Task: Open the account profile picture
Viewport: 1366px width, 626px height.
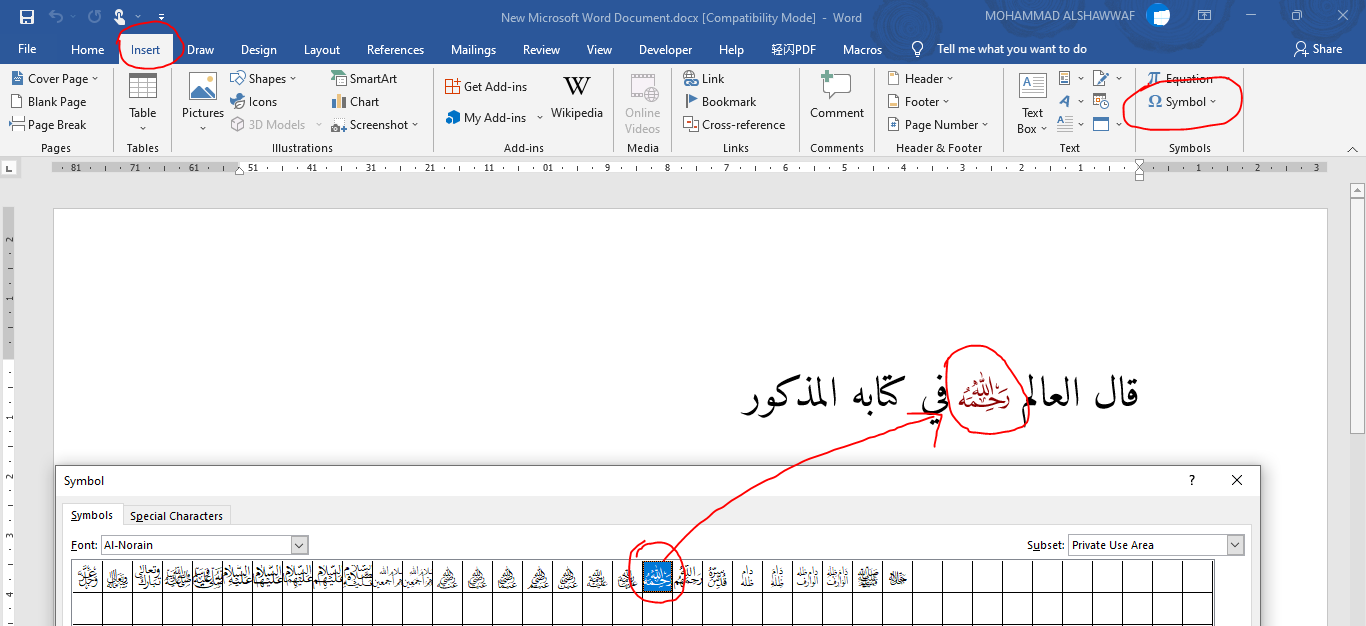Action: coord(1158,16)
